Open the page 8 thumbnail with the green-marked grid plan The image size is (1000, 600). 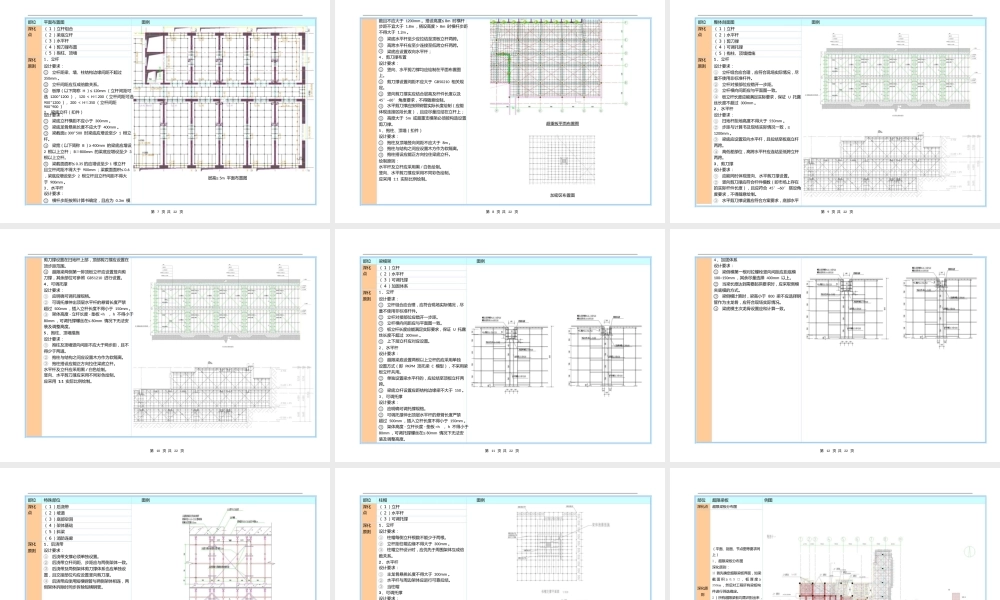500,112
